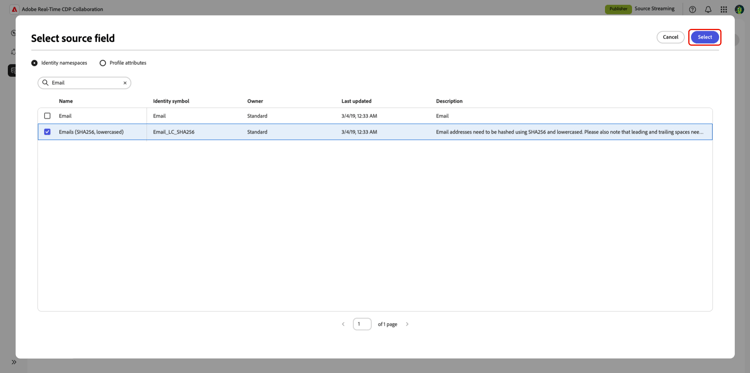The width and height of the screenshot is (750, 373).
Task: Click the search magnifier icon
Action: 45,83
